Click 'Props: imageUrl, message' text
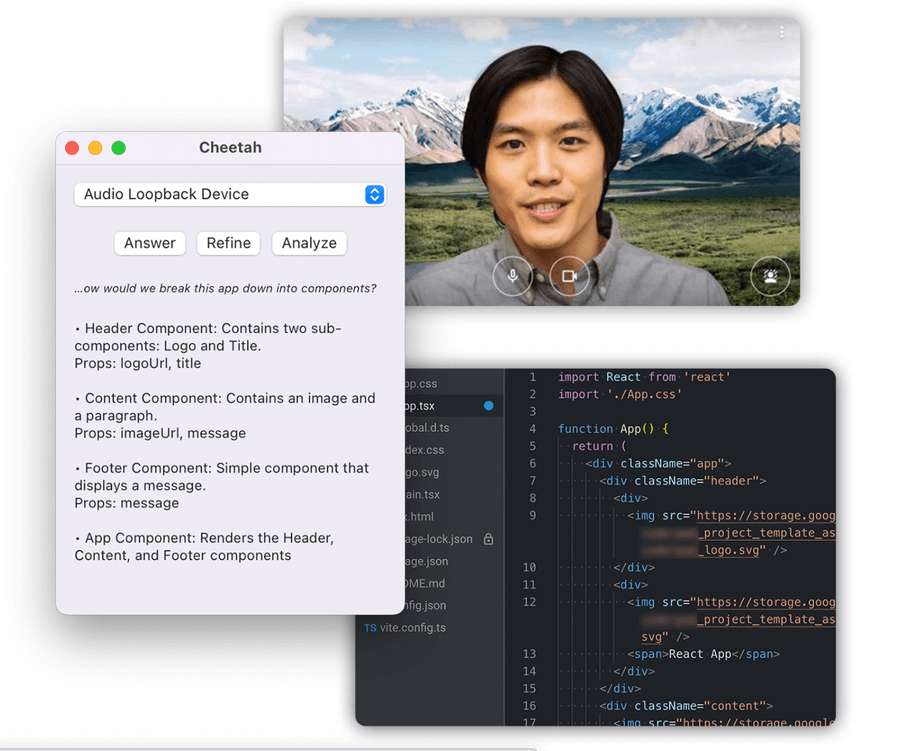The height and width of the screenshot is (751, 899). (160, 433)
